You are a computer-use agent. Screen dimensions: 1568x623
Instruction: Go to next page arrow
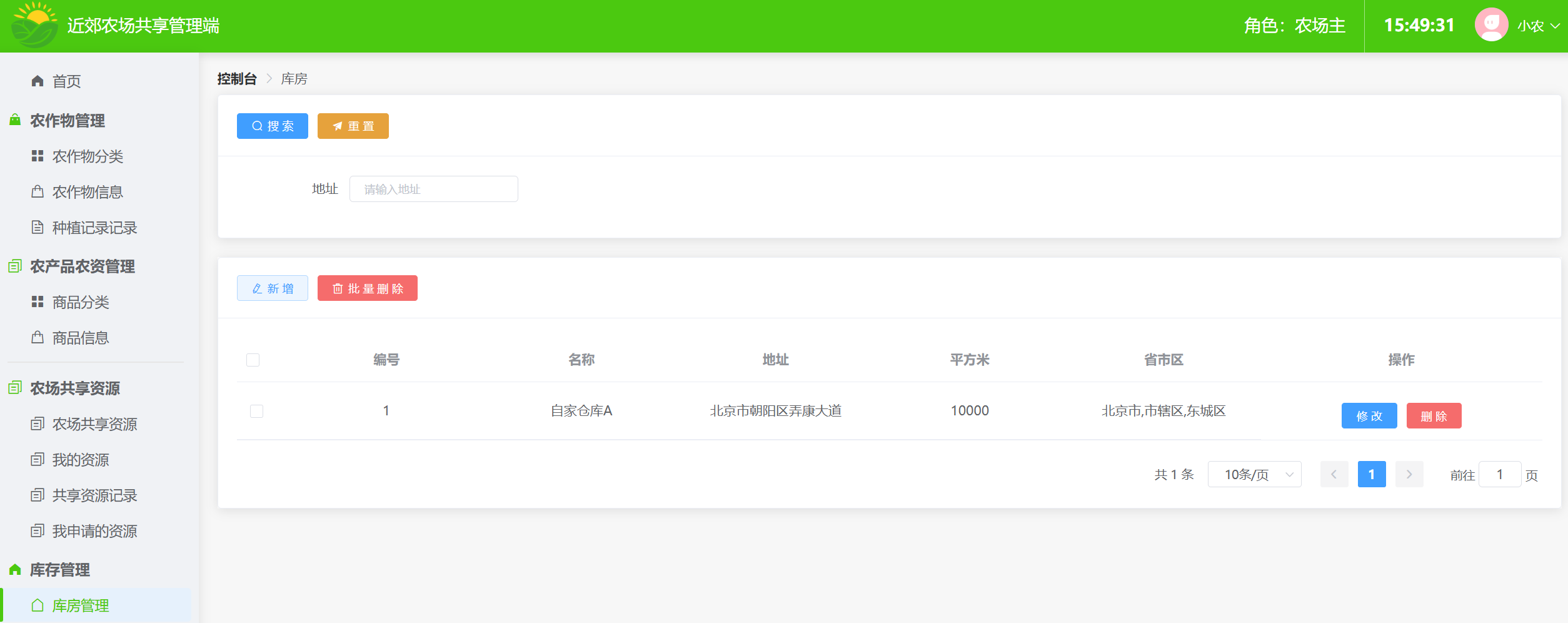pyautogui.click(x=1409, y=474)
